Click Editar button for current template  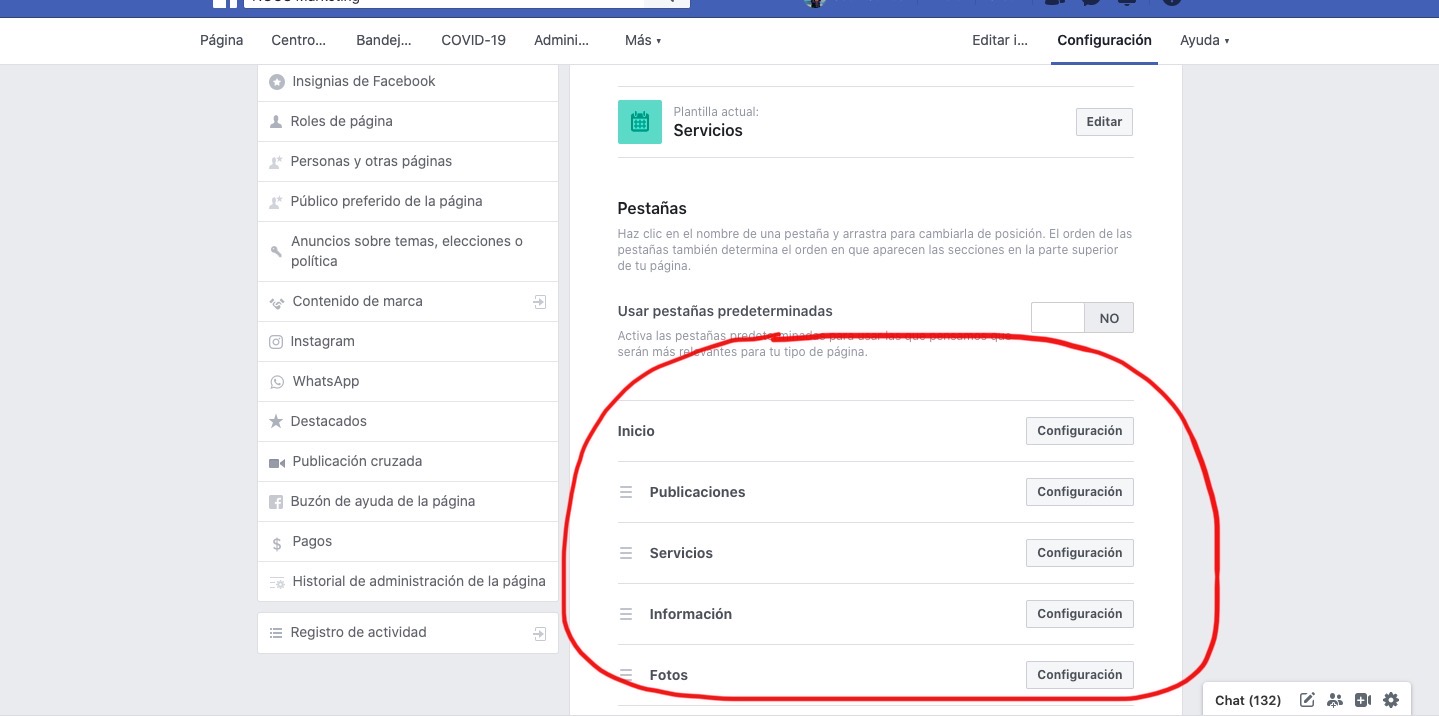[1104, 122]
